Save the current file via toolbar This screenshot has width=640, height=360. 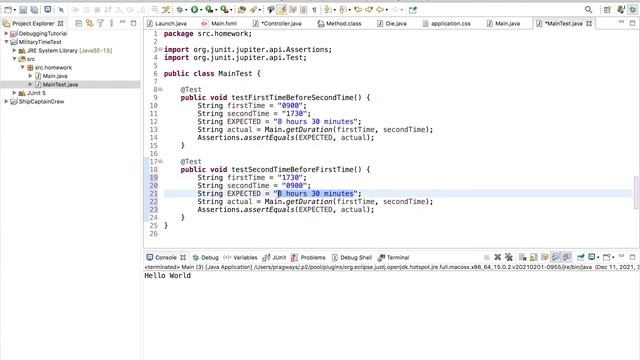click(x=23, y=10)
